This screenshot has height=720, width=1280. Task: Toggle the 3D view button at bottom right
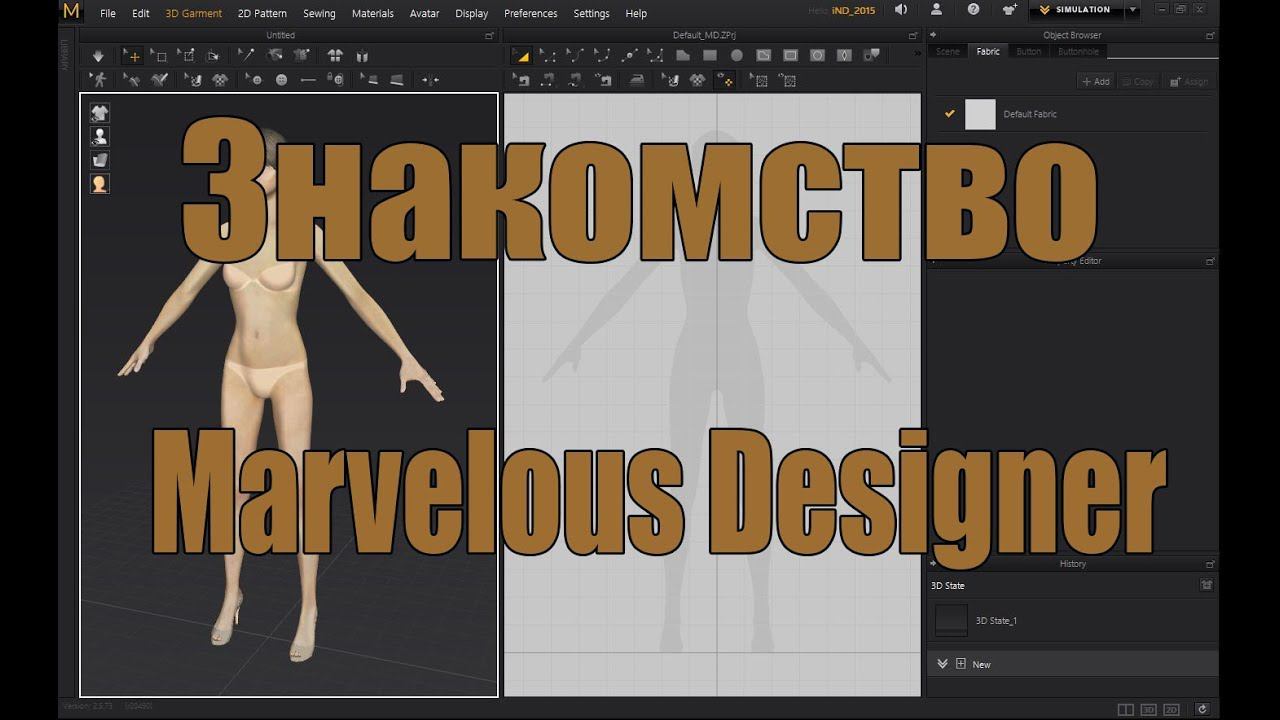click(x=1148, y=710)
